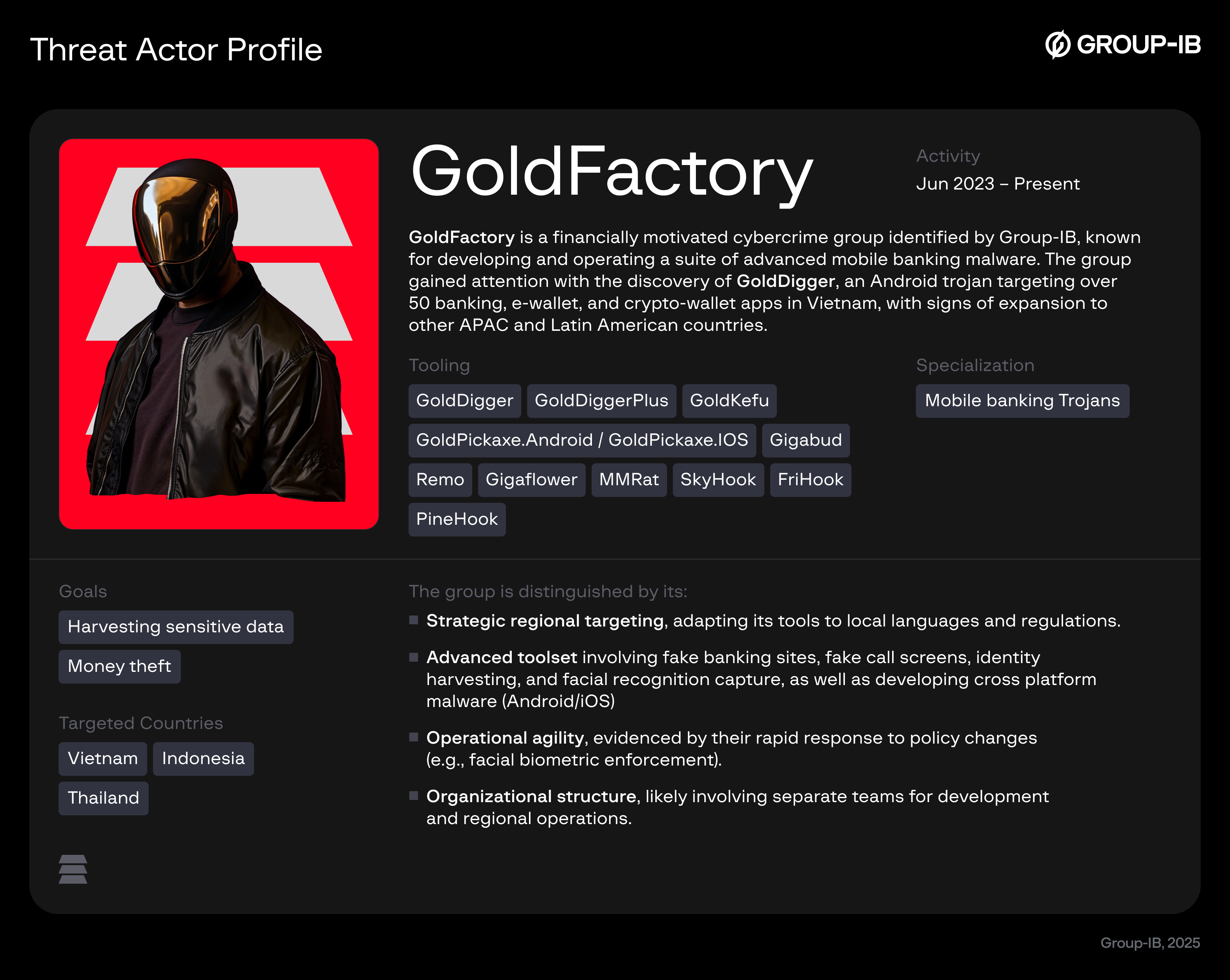The height and width of the screenshot is (980, 1230).
Task: Select the GoldDigger tooling tag
Action: [x=465, y=401]
